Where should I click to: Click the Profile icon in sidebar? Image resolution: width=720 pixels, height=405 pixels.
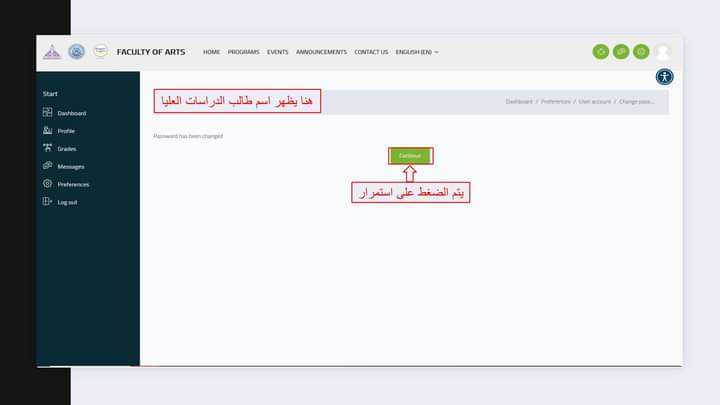(47, 131)
